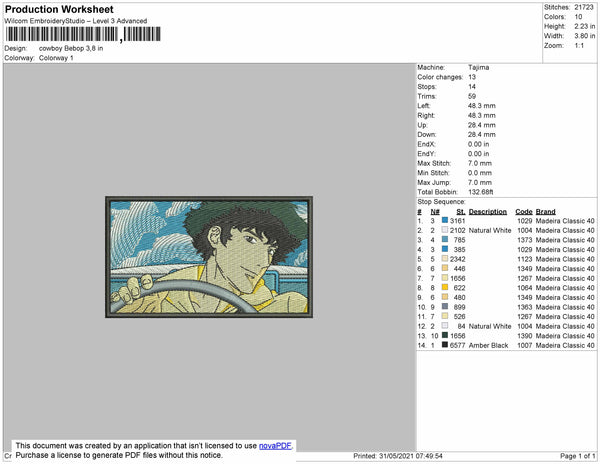
Task: Click the "Description" column header
Action: pos(488,212)
